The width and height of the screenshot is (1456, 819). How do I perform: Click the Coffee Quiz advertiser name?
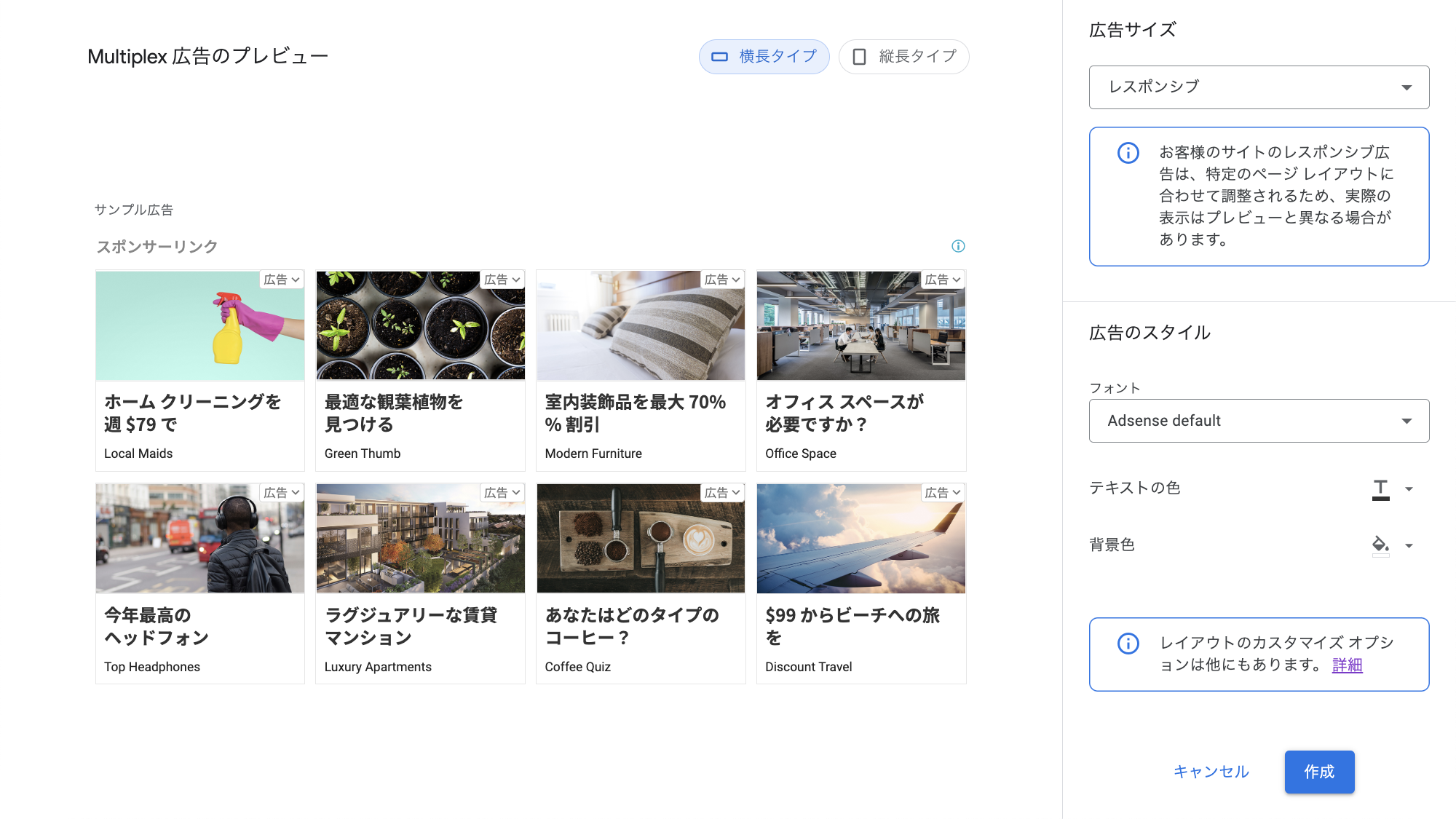click(578, 667)
